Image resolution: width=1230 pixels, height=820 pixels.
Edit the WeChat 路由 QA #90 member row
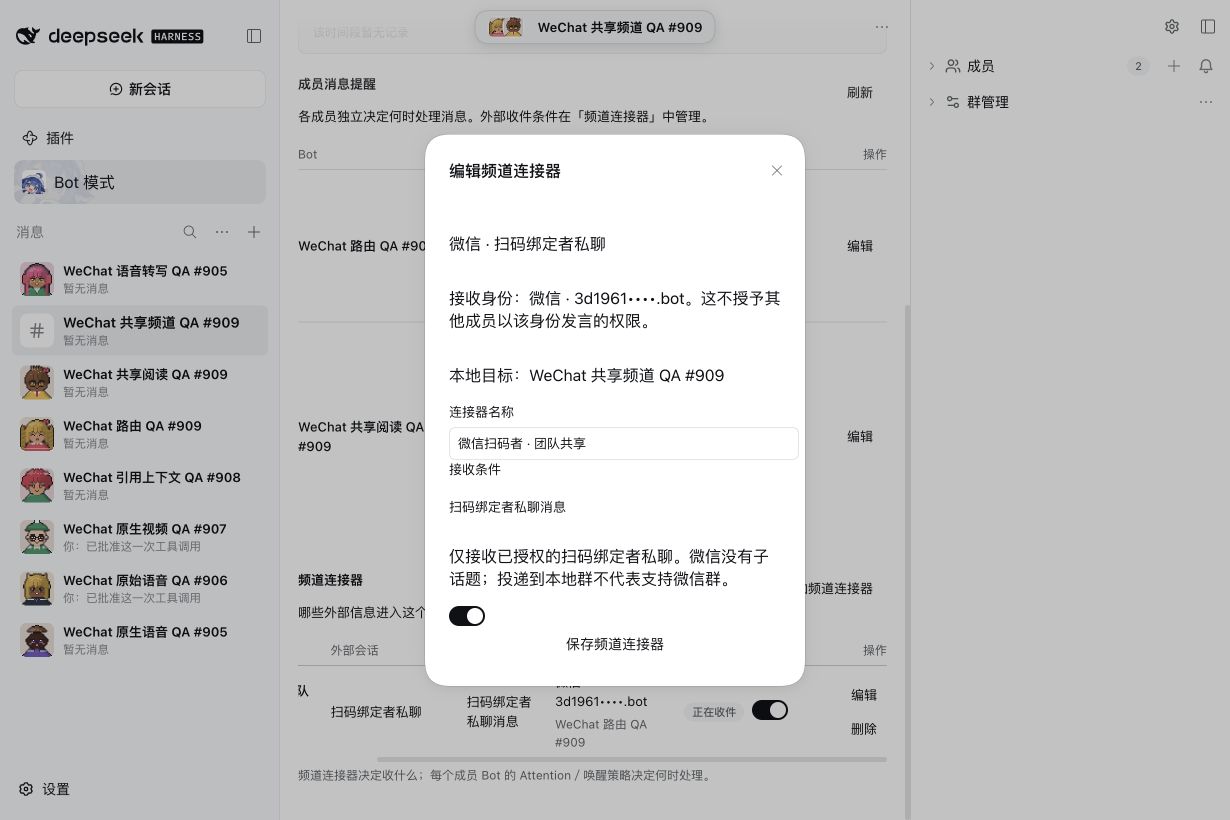click(860, 245)
